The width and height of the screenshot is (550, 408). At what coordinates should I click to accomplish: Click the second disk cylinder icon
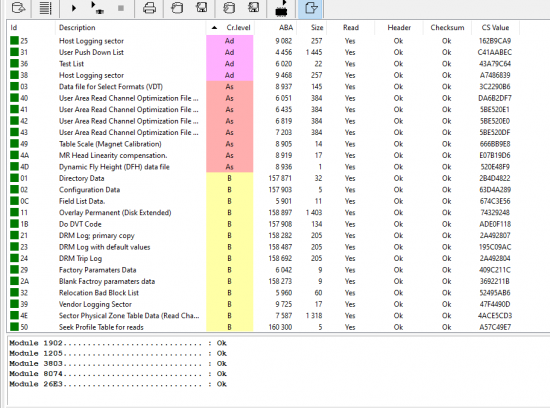(x=229, y=8)
